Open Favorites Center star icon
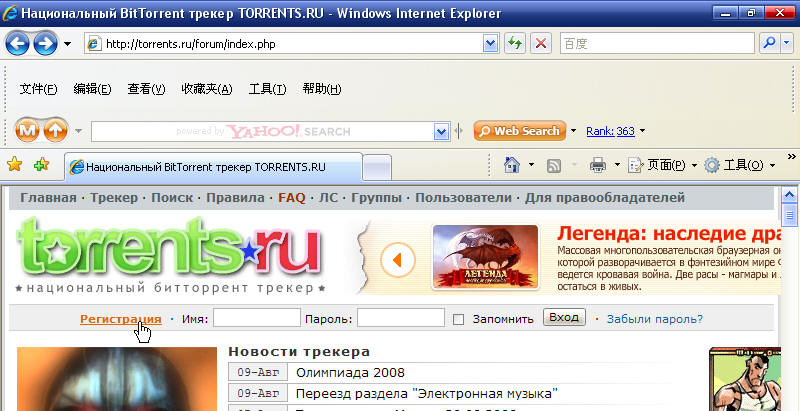Image resolution: width=800 pixels, height=411 pixels. point(14,164)
